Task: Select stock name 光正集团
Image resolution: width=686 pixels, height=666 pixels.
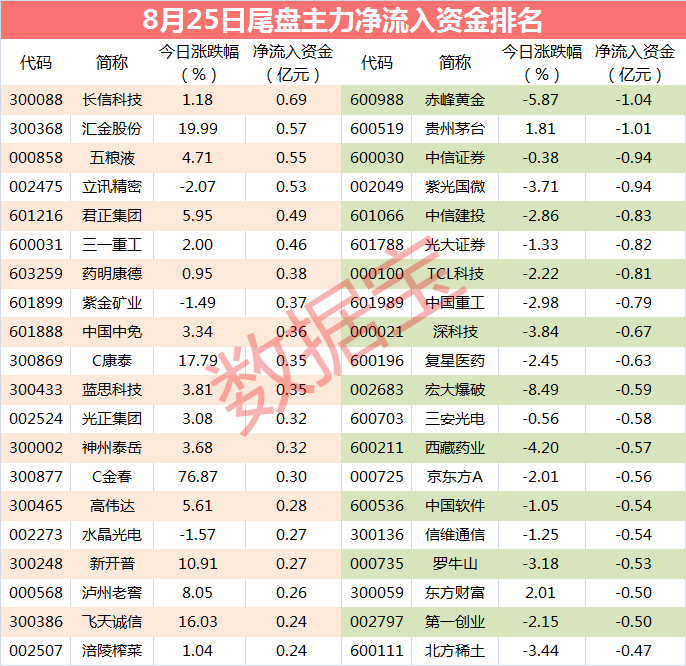Action: coord(112,419)
